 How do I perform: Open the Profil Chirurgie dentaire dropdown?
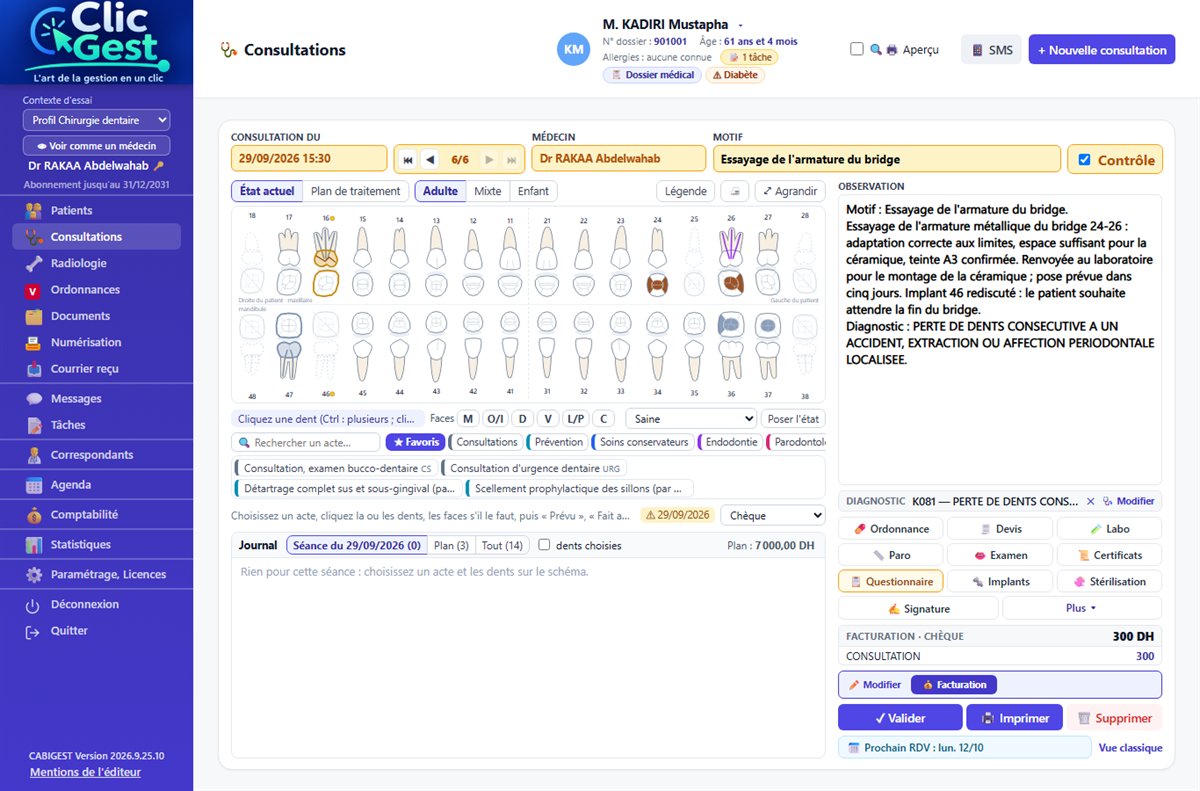(x=96, y=120)
